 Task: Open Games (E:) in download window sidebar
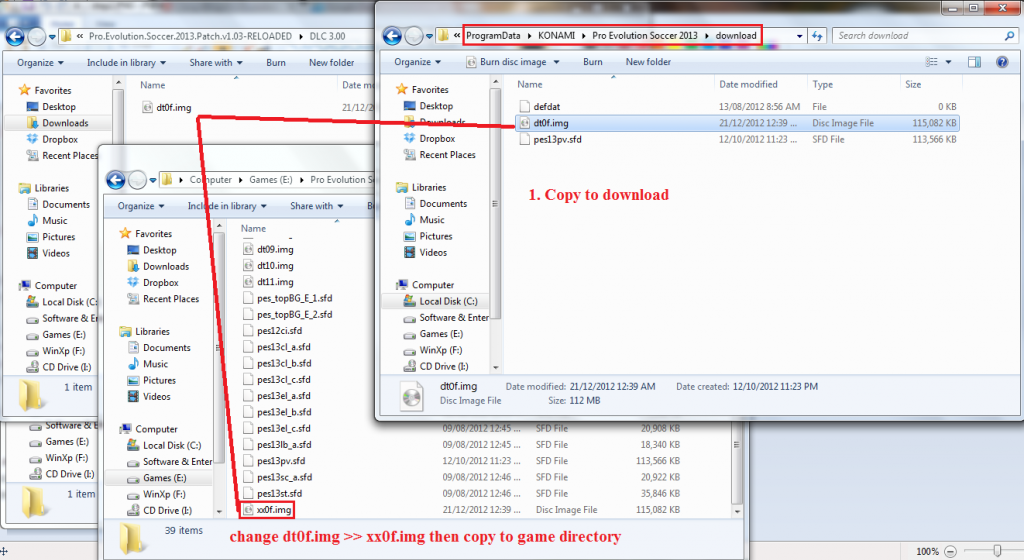click(434, 334)
